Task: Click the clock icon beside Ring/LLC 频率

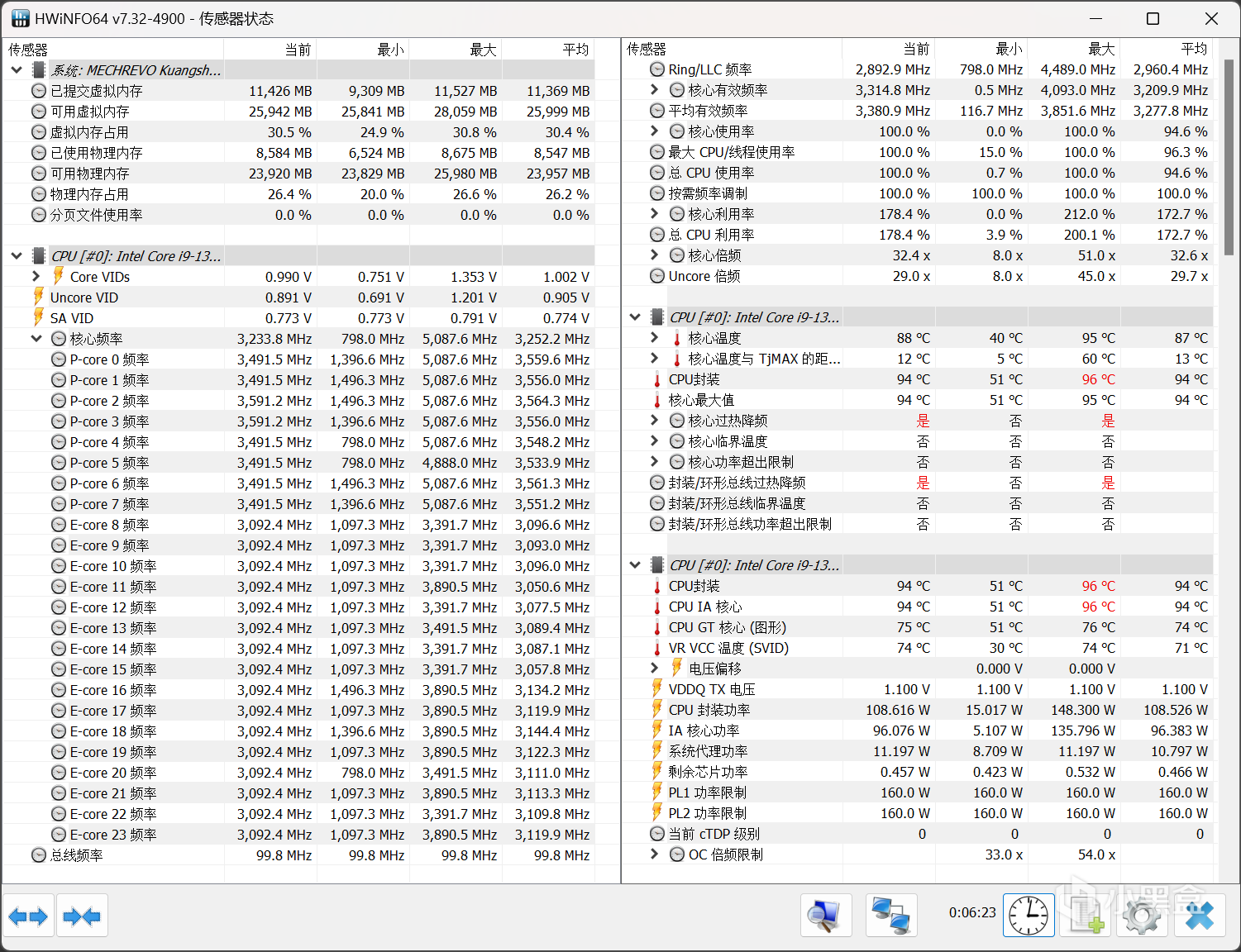Action: (657, 69)
